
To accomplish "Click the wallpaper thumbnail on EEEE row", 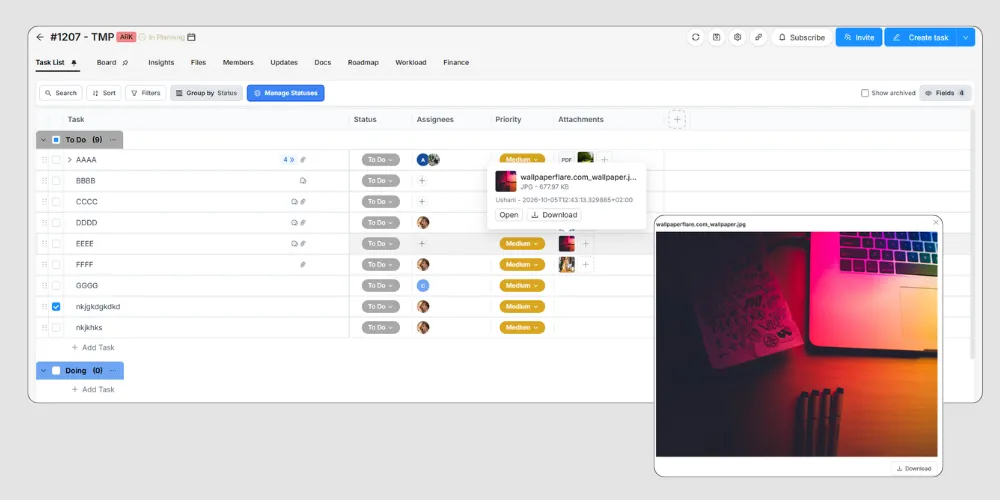I will 567,244.
